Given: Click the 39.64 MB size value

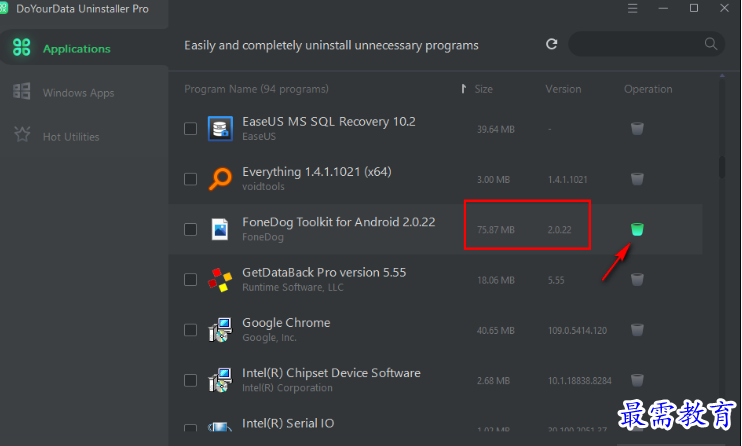Looking at the screenshot, I should click(x=495, y=129).
